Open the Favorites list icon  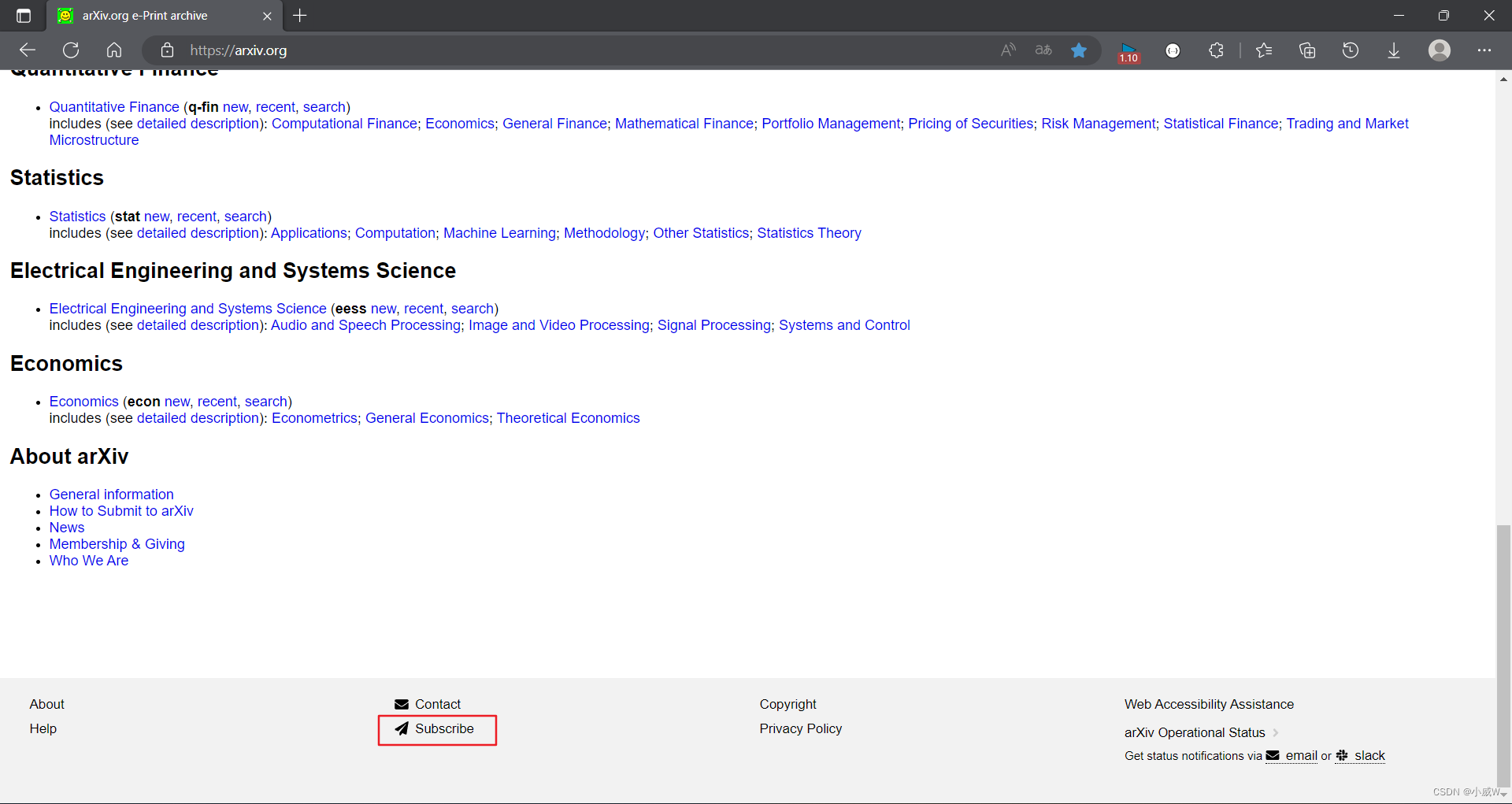1264,50
